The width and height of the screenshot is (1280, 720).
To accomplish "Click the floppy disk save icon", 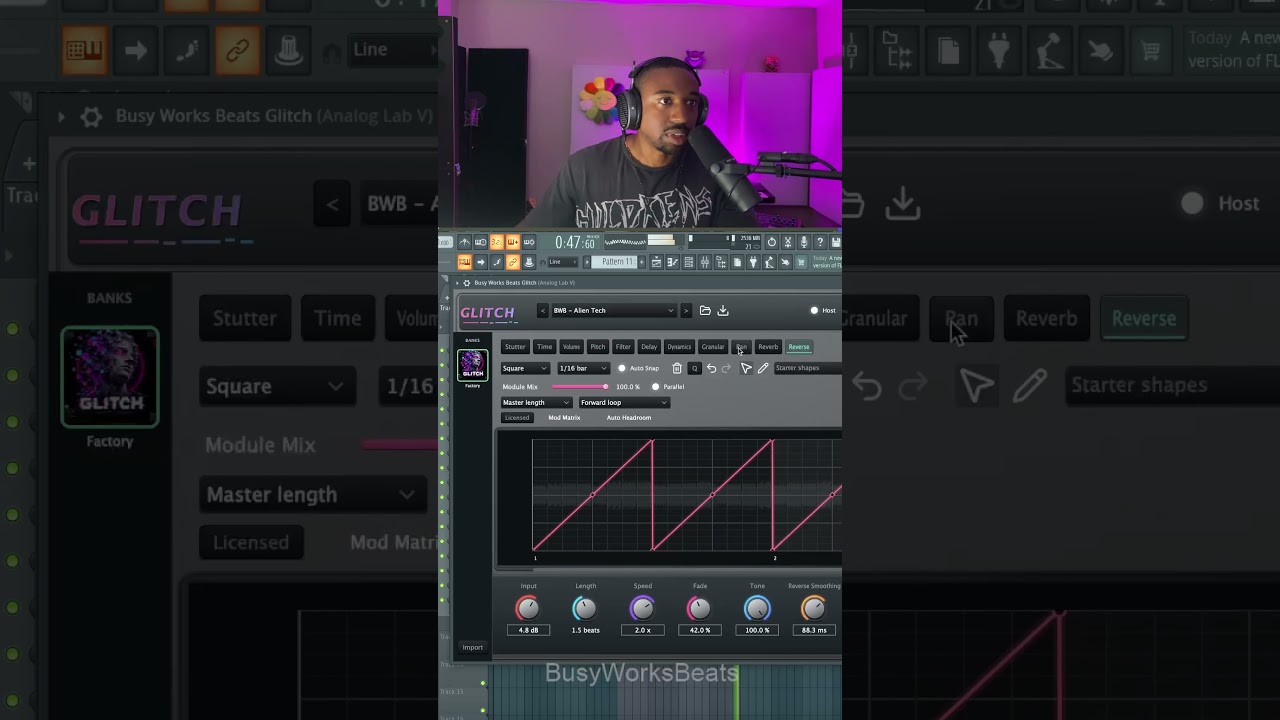I will 836,242.
